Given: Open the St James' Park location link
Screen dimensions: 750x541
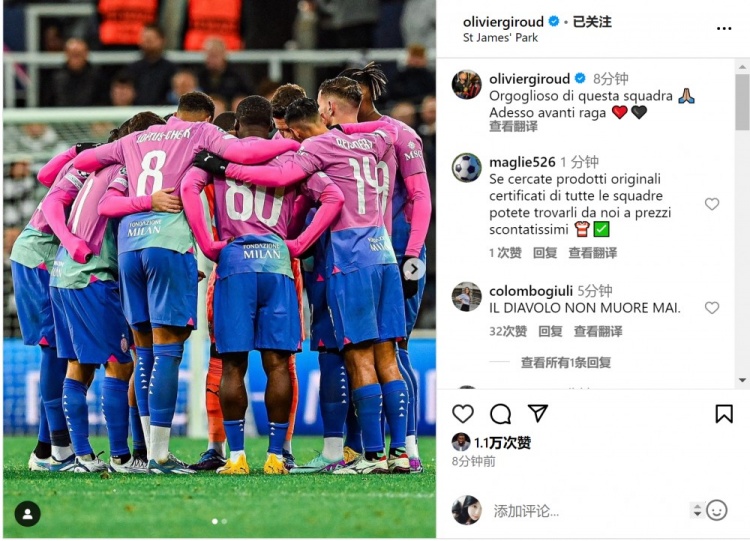Looking at the screenshot, I should (500, 38).
